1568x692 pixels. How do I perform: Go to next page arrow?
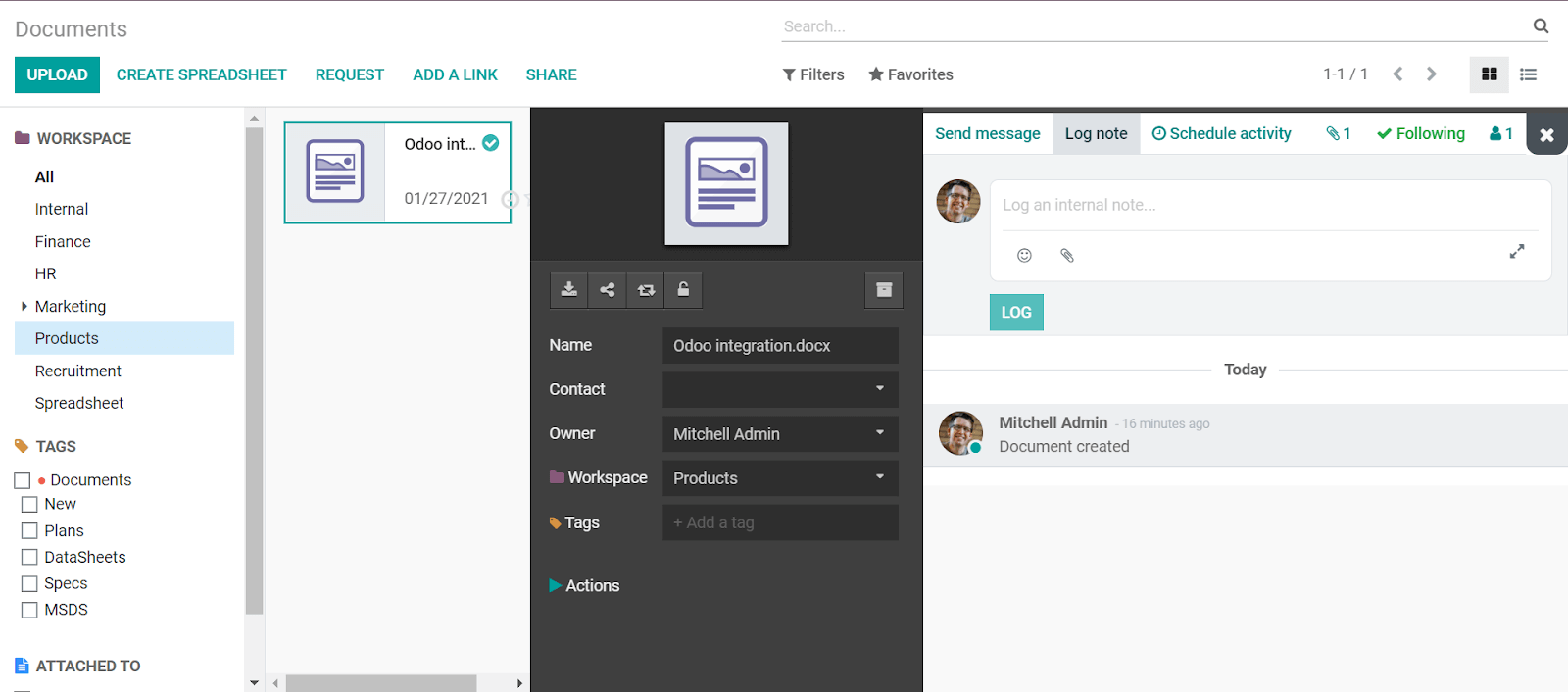tap(1432, 74)
